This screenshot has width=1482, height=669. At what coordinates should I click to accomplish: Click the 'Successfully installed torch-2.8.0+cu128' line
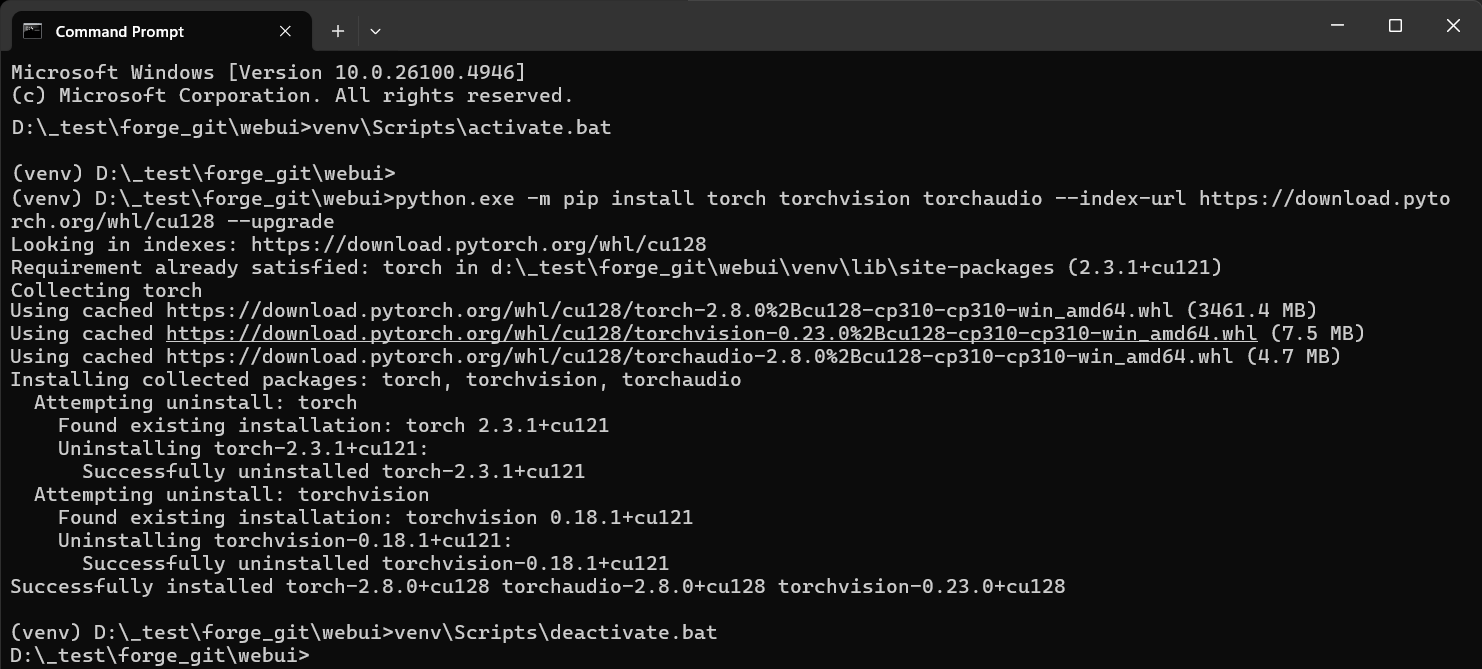tap(538, 587)
